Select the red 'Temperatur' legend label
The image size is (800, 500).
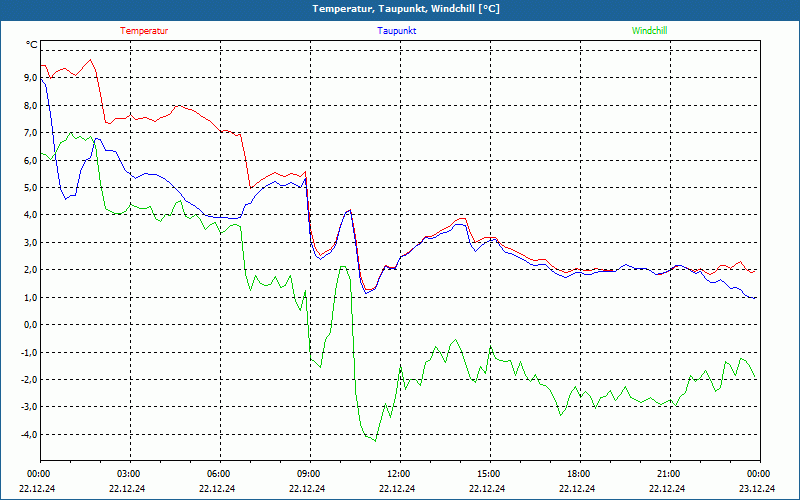[x=144, y=31]
